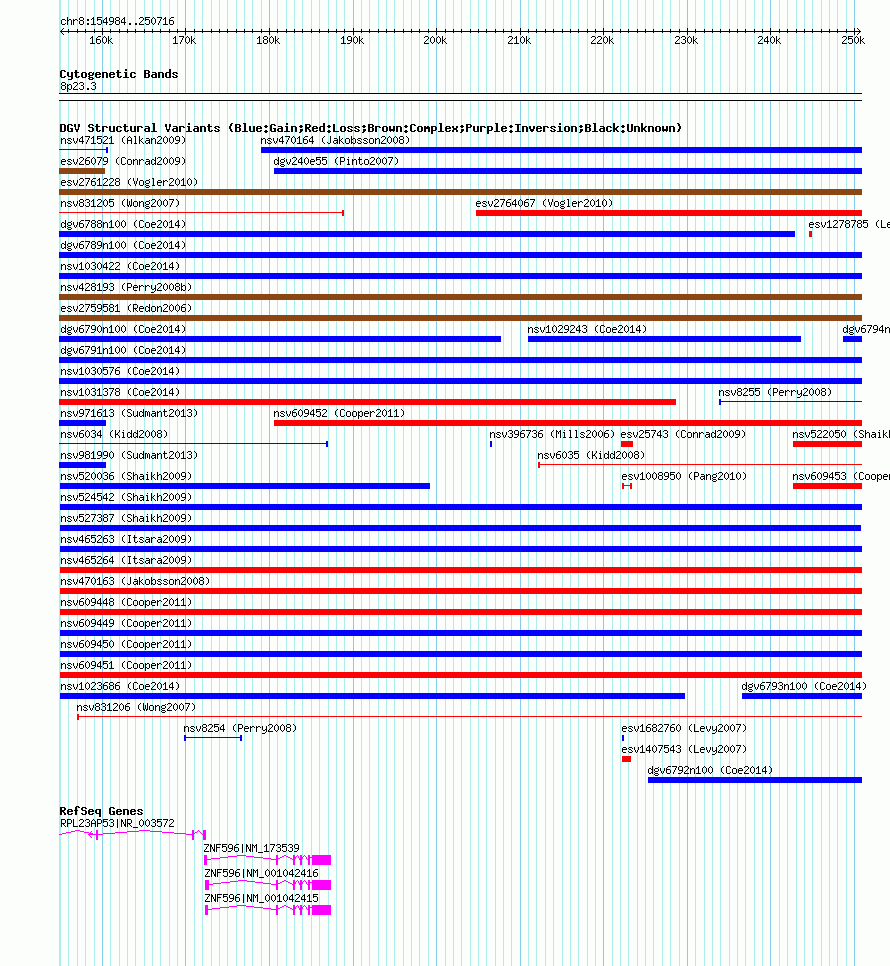Viewport: 890px width, 966px height.
Task: Open the nsv831205 (Wong2007) variant label
Action: 119,203
